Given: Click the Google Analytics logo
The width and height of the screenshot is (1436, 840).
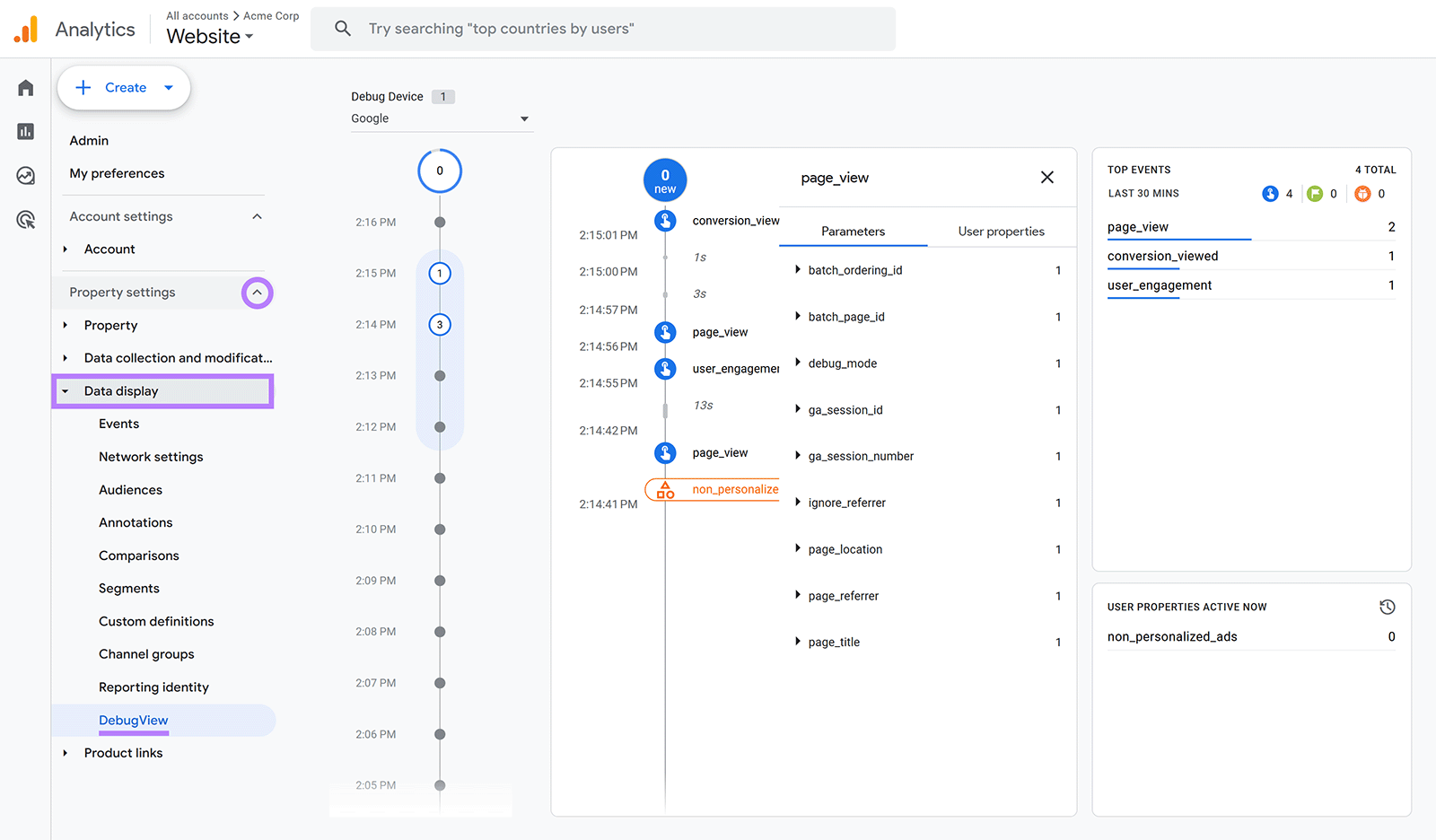Looking at the screenshot, I should [x=26, y=30].
